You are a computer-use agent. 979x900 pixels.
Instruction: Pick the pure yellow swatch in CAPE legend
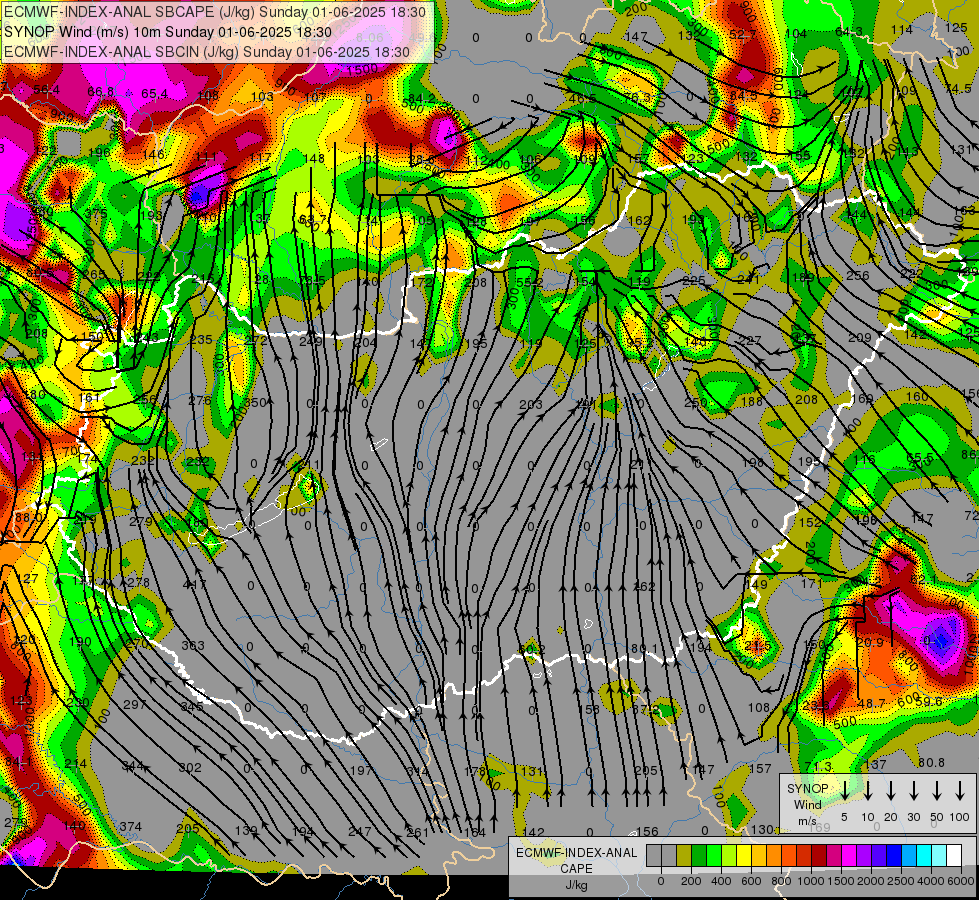click(x=744, y=855)
